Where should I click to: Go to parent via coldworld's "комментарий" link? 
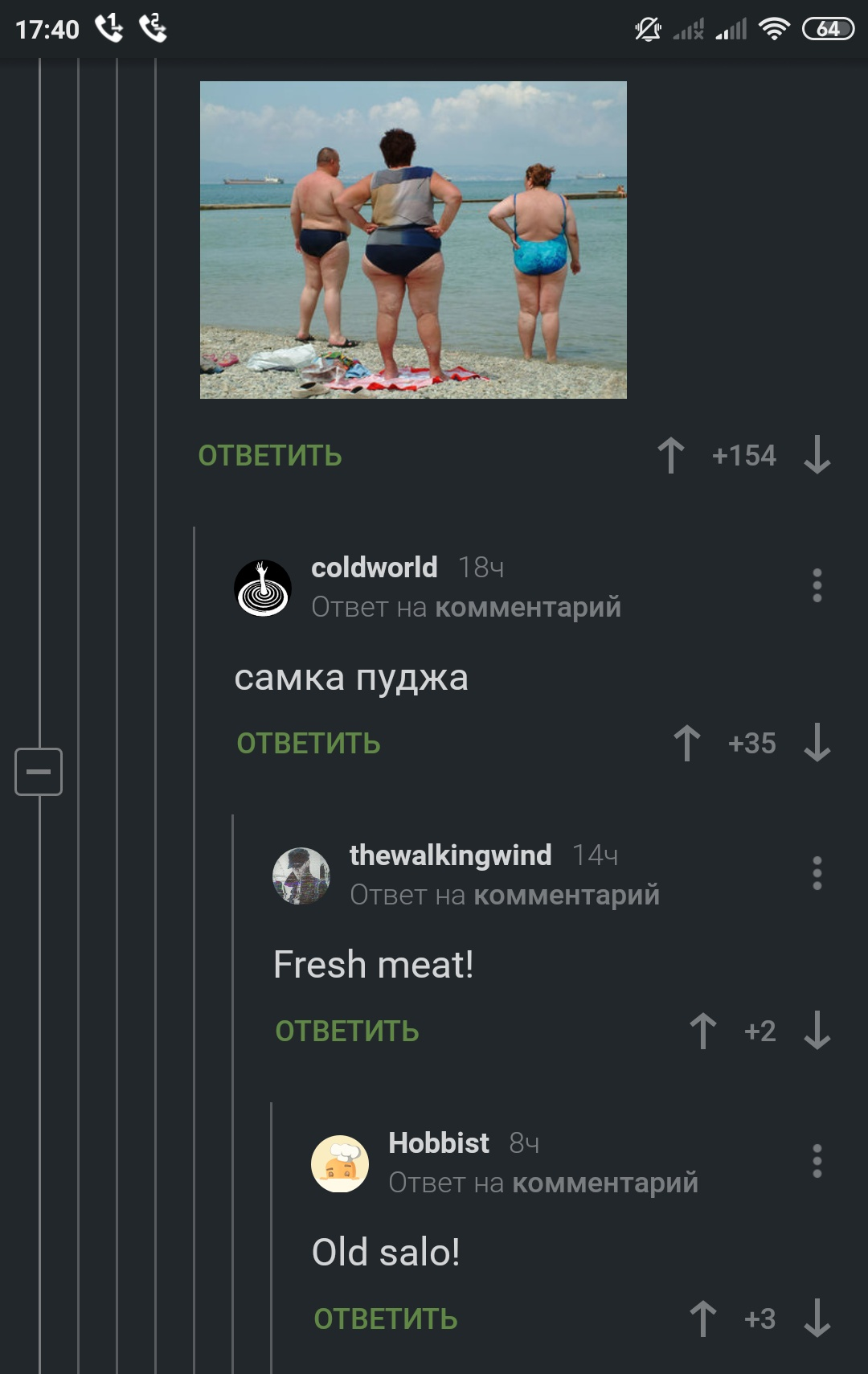click(x=528, y=607)
